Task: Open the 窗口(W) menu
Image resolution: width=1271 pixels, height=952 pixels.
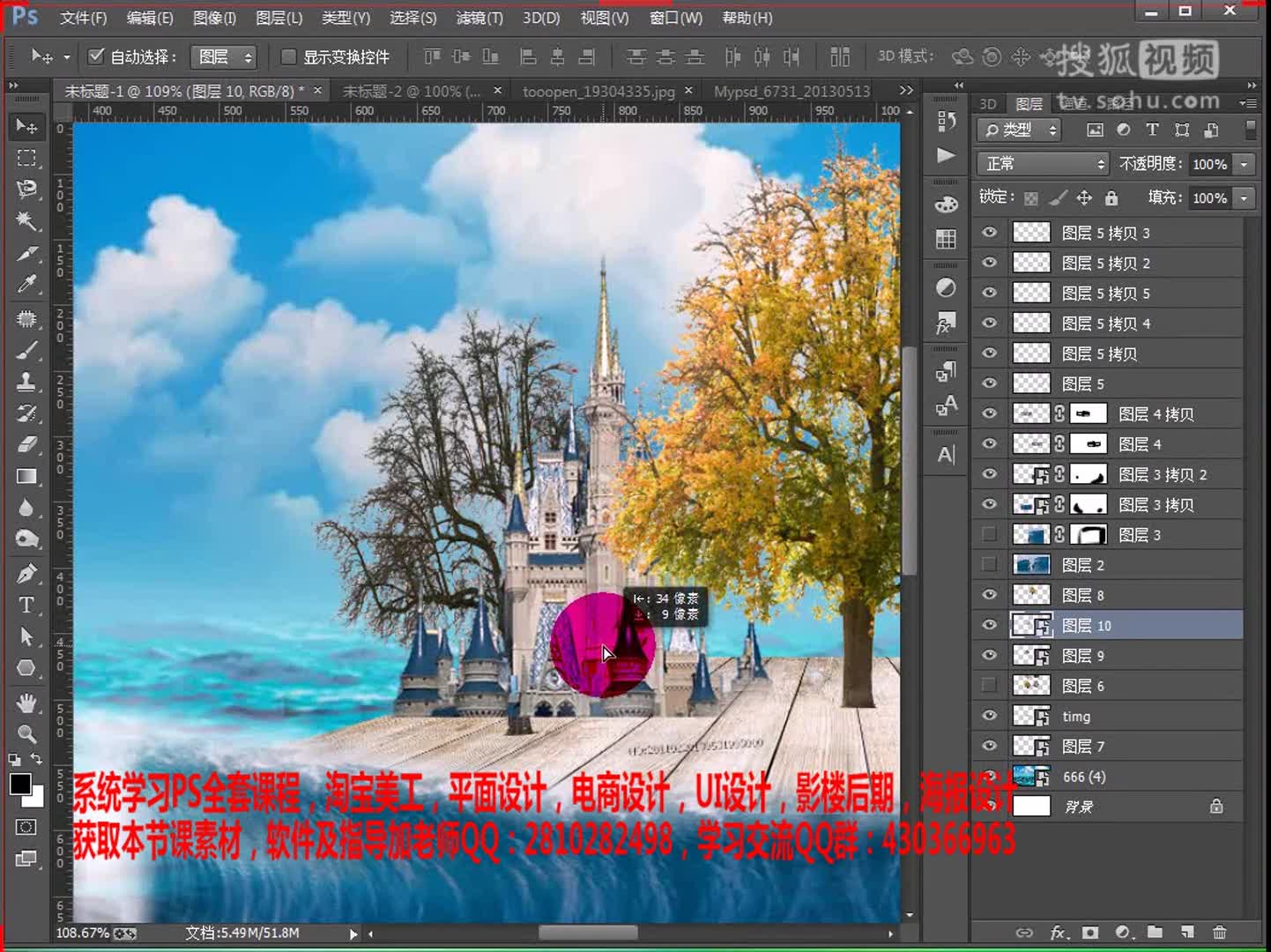Action: pyautogui.click(x=676, y=18)
